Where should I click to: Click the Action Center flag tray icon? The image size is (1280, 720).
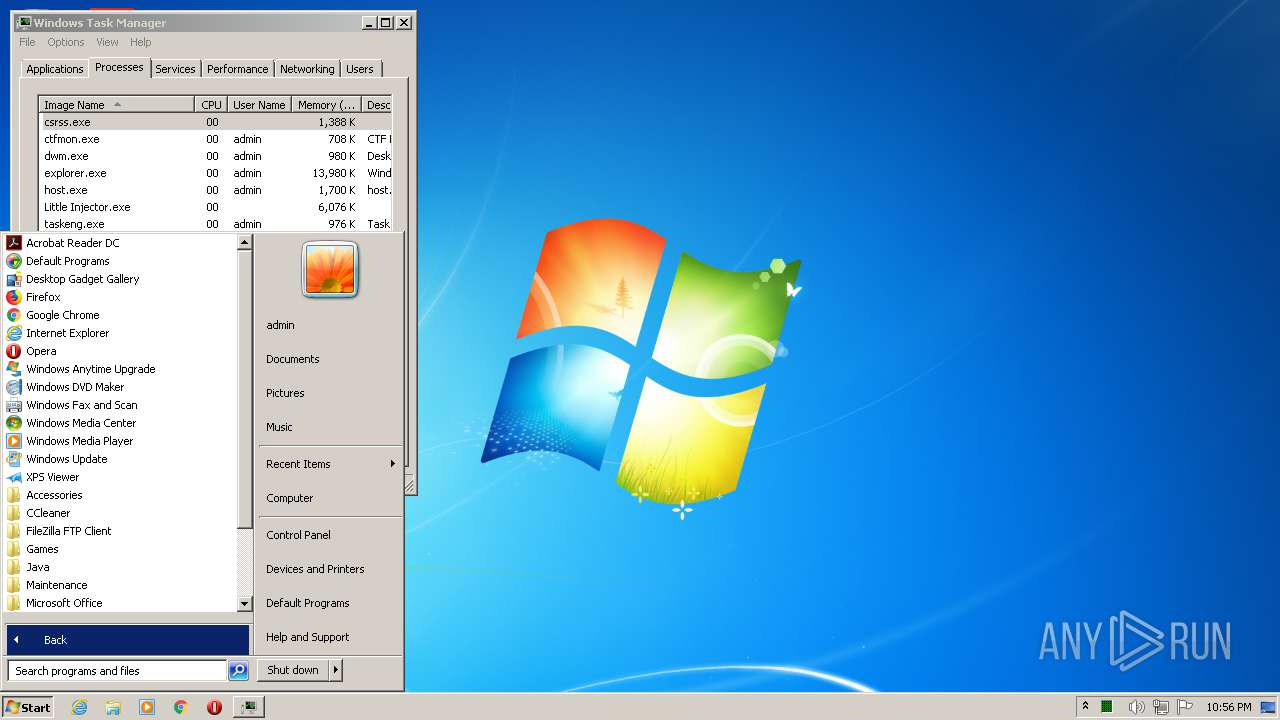click(x=1186, y=707)
